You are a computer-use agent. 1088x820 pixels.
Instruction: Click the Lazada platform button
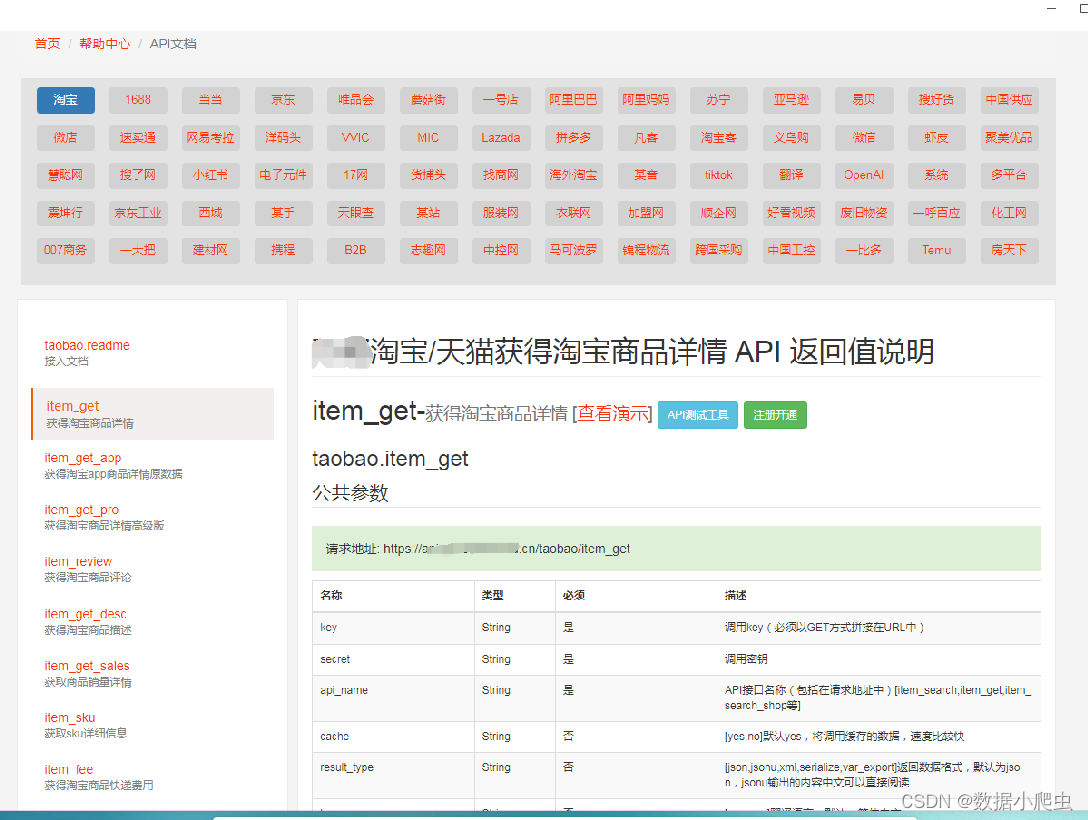501,137
